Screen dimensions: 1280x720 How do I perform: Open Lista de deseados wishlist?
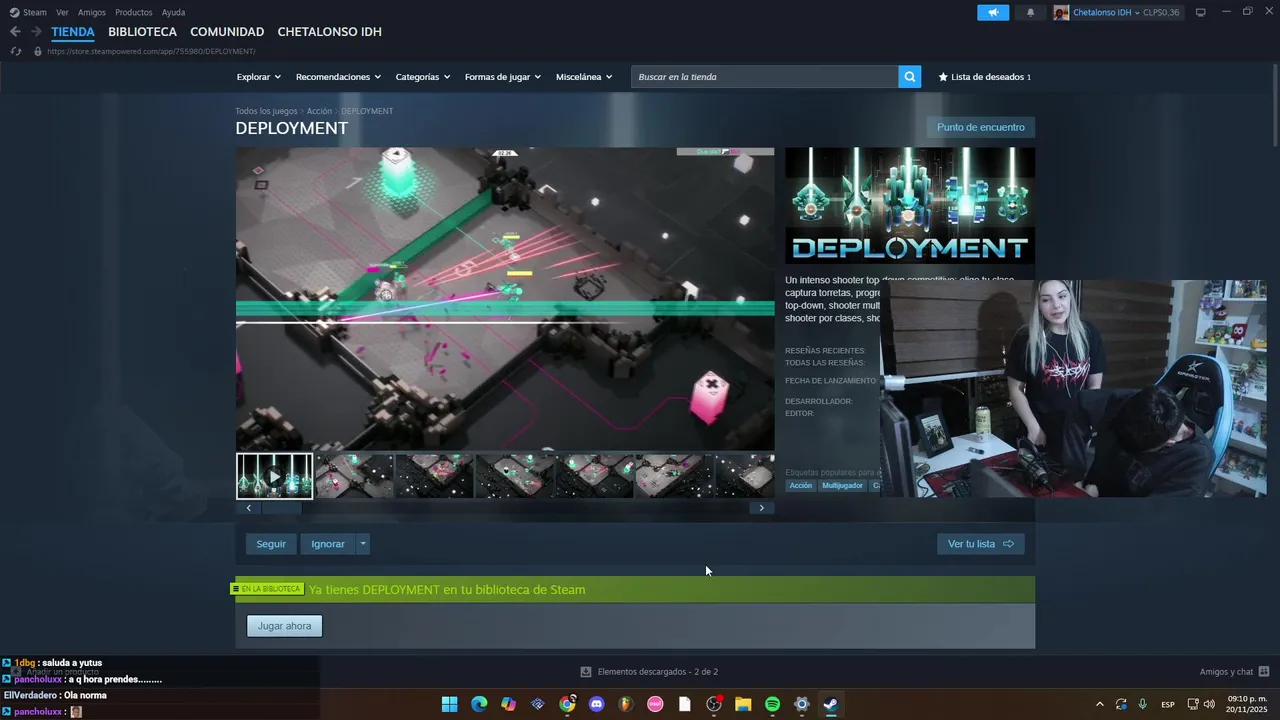[x=984, y=77]
